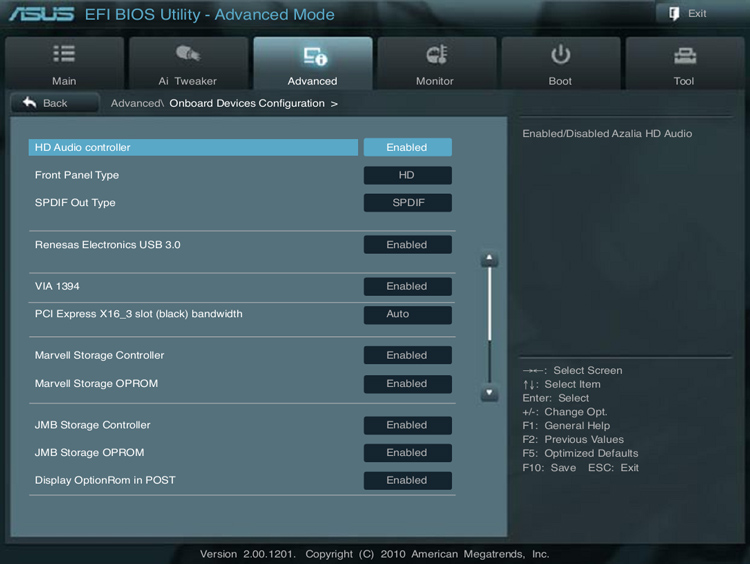
Task: Select Renesas Electronics USB 3.0 label
Action: (x=108, y=245)
